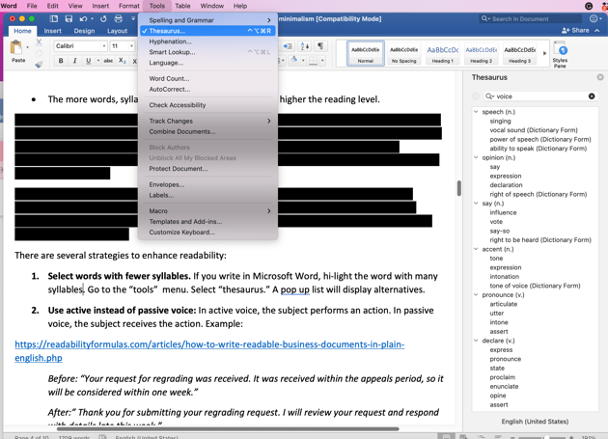Click the Search in Document field

tap(531, 19)
